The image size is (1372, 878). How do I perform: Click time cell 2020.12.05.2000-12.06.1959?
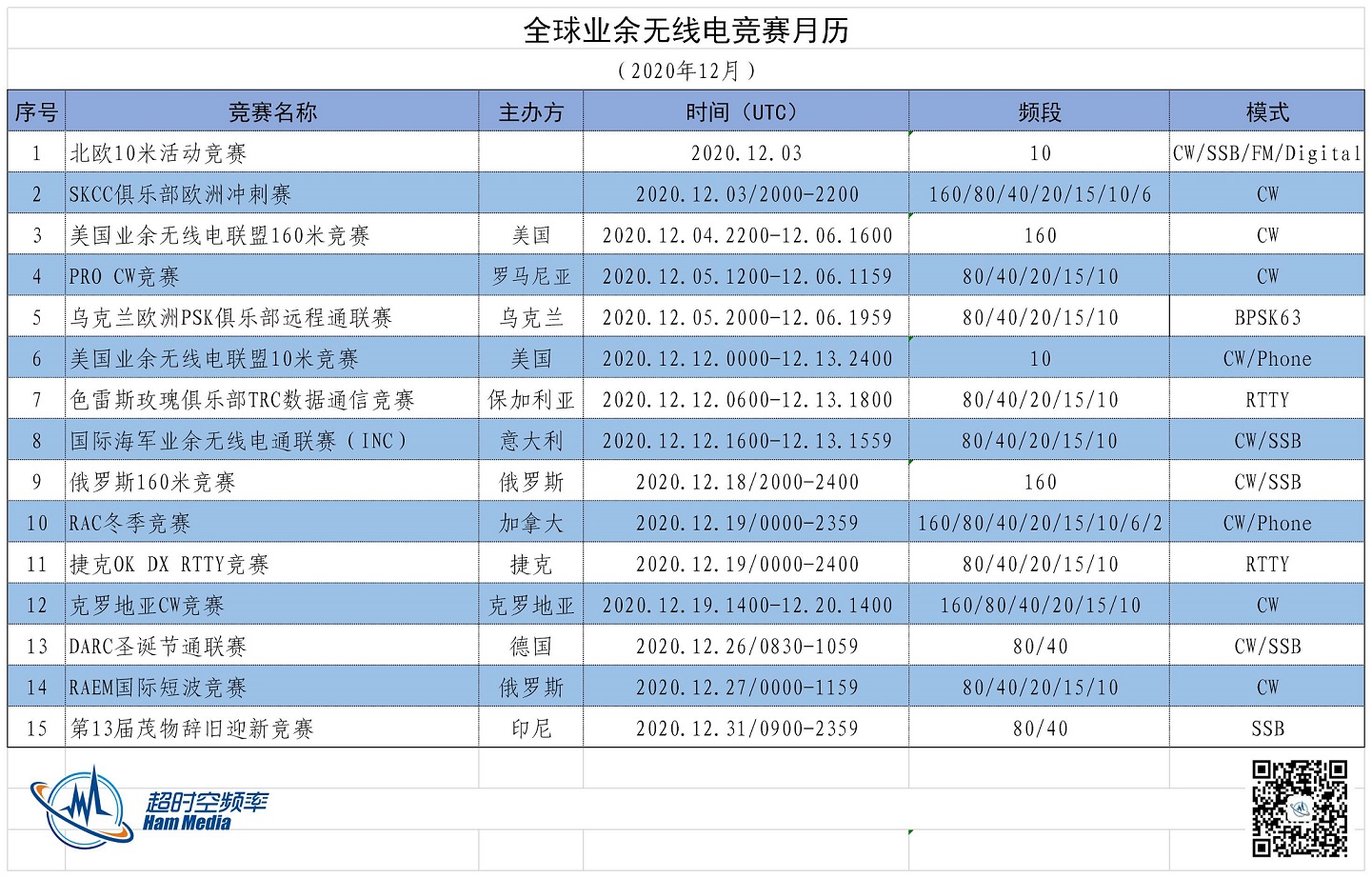click(x=746, y=317)
